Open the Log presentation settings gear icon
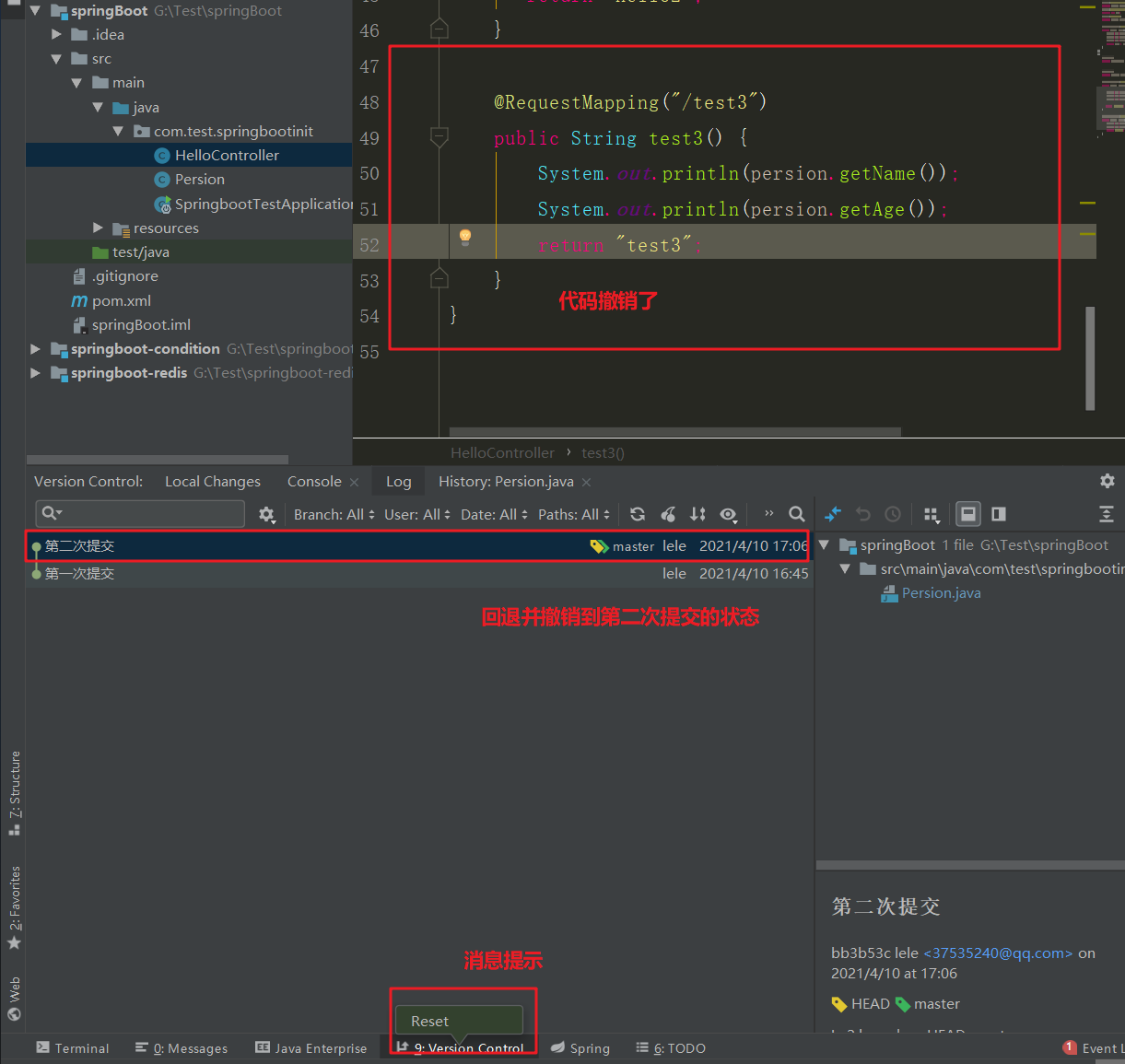 (932, 514)
